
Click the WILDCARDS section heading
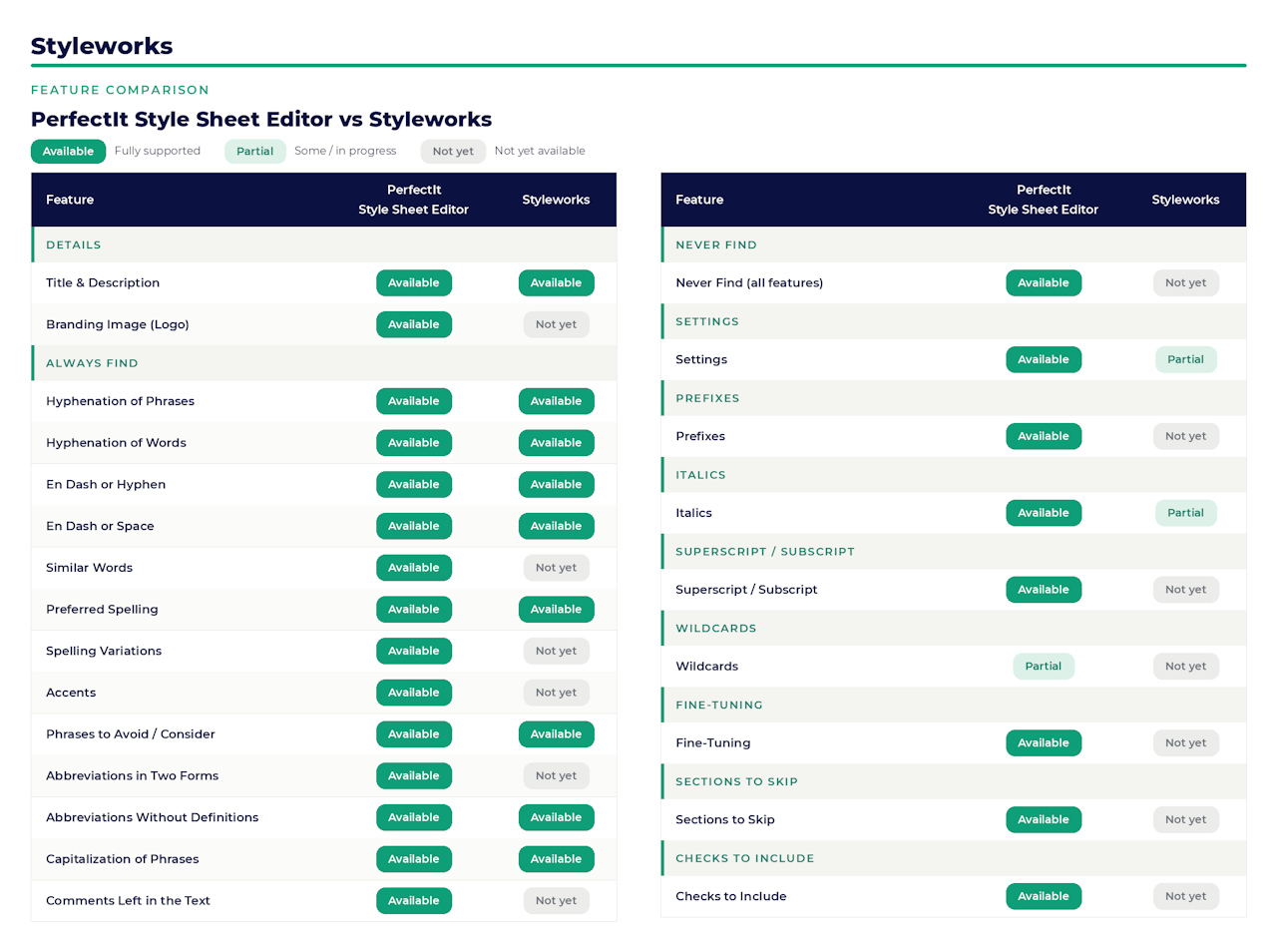tap(716, 629)
